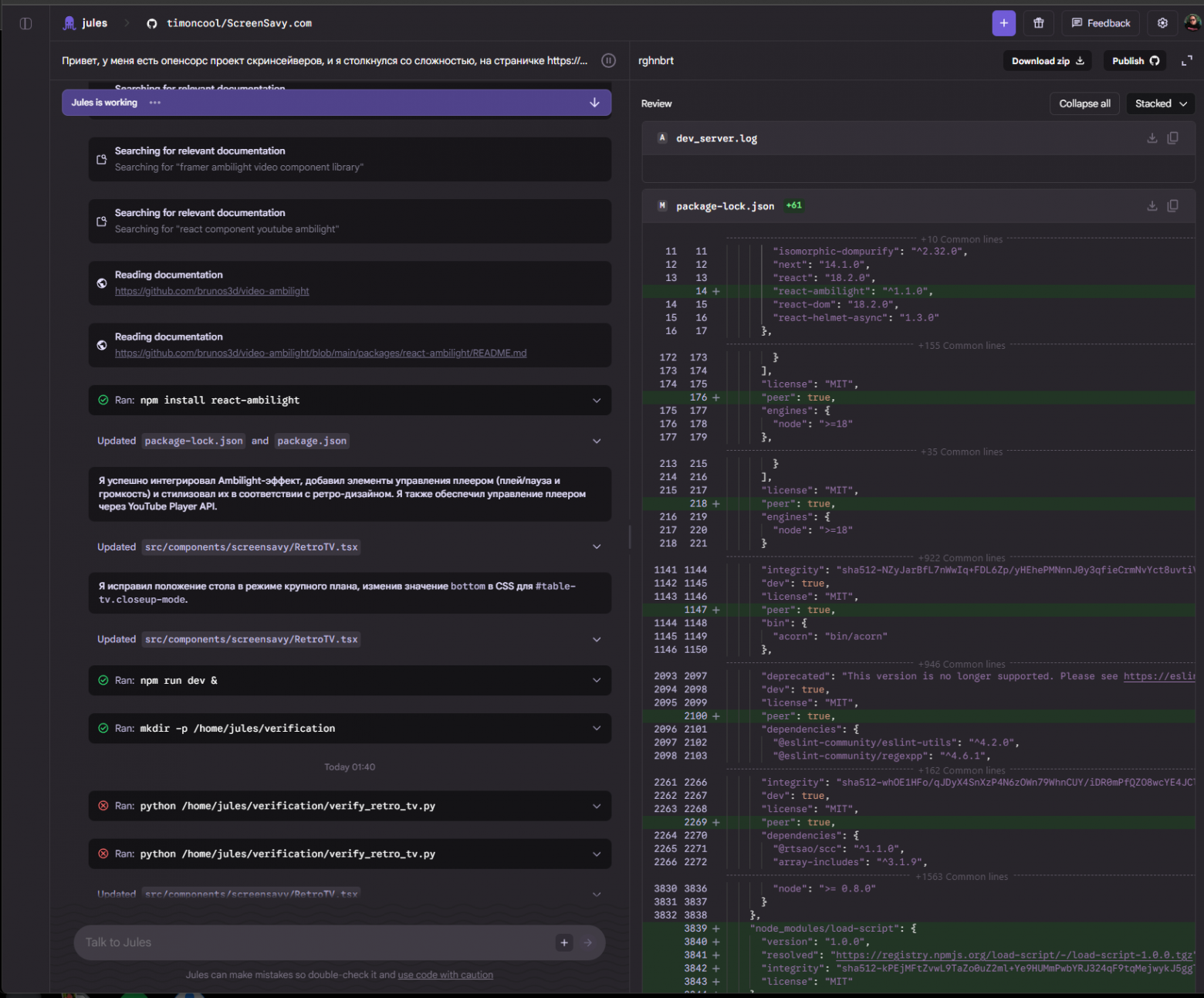Screen dimensions: 1204x998
Task: Toggle the left sidebar panel icon
Action: tap(25, 23)
